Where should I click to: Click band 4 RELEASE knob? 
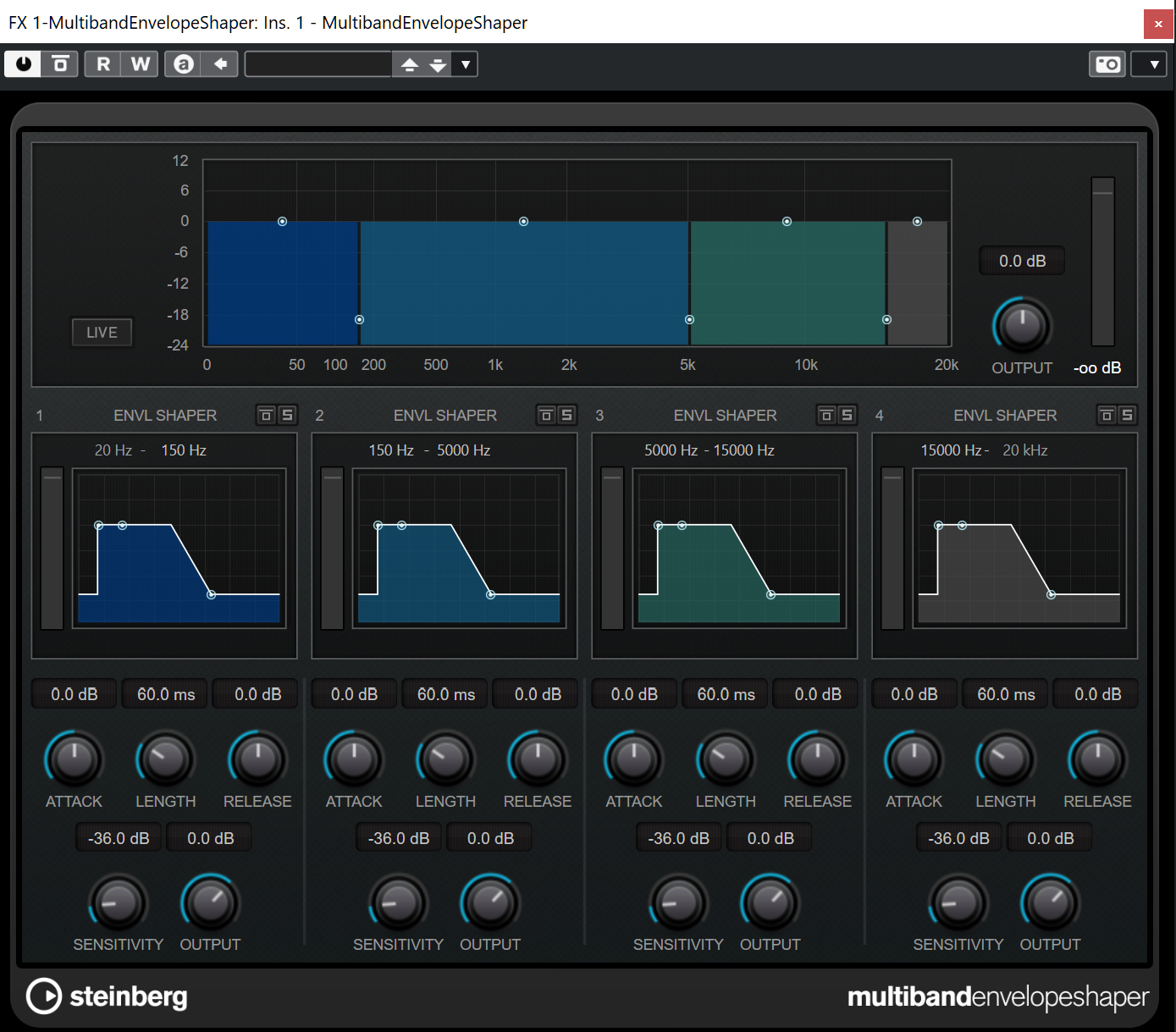point(1098,759)
